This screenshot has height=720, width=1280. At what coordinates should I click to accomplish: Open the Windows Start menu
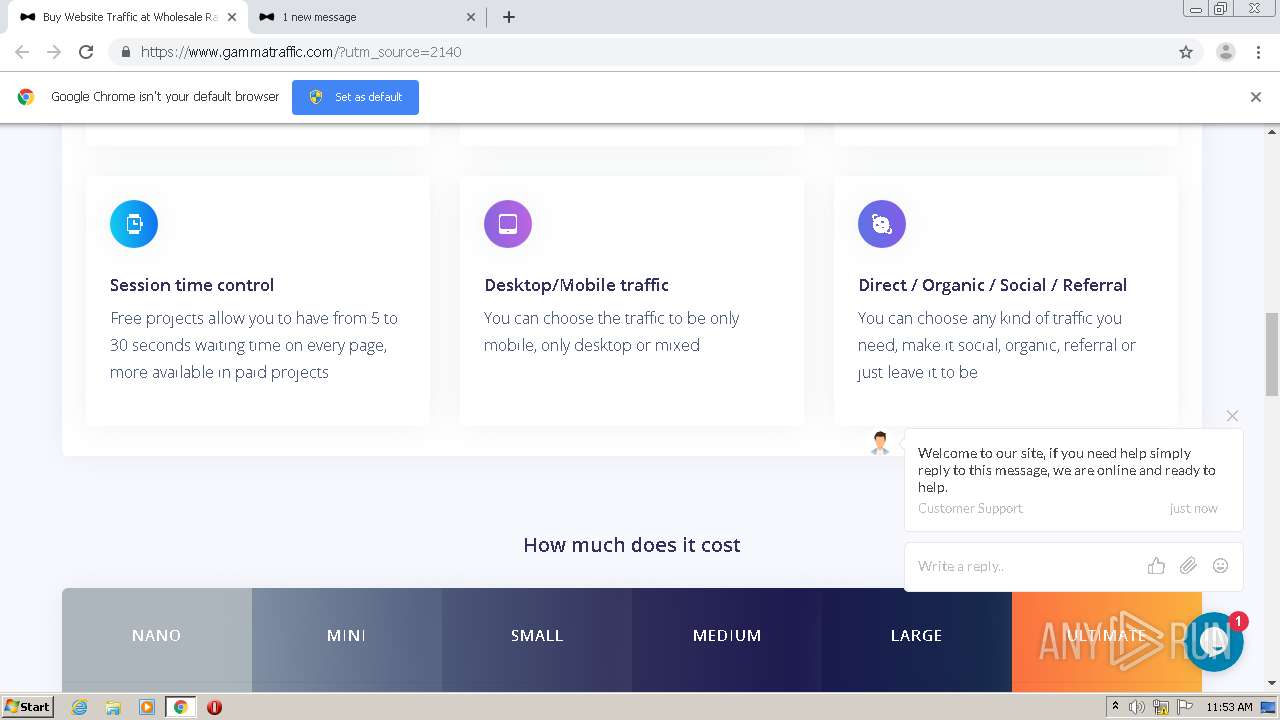pyautogui.click(x=28, y=707)
